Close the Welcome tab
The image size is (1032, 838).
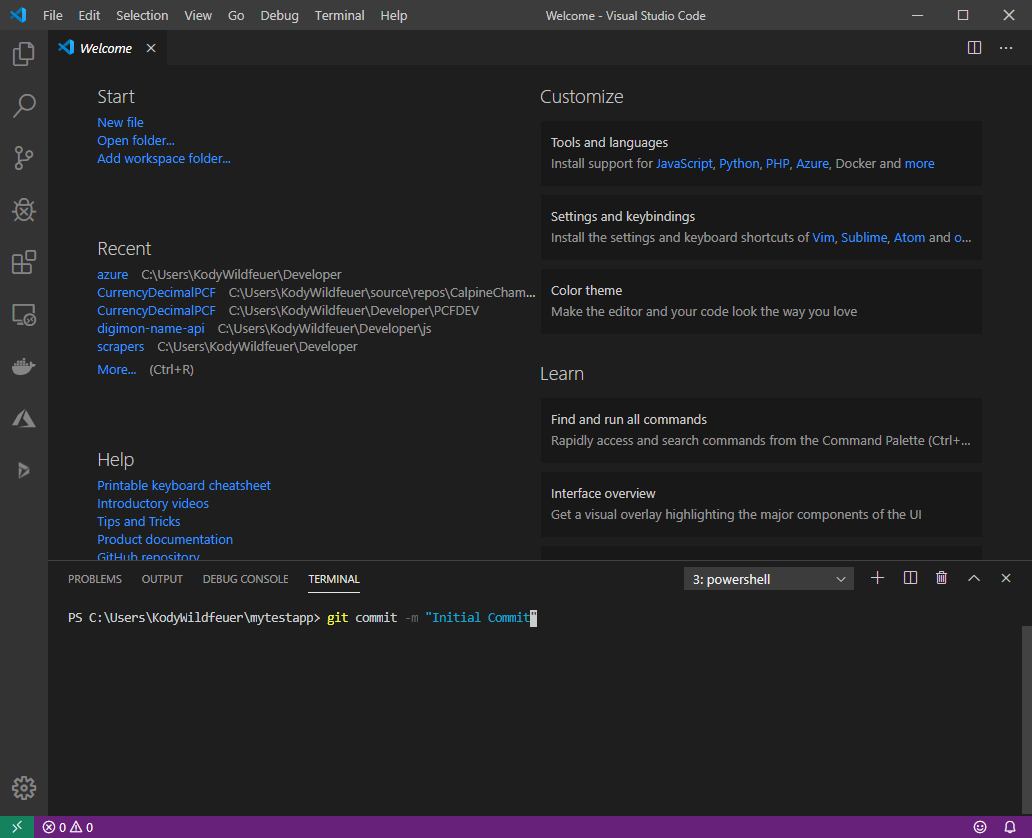151,48
